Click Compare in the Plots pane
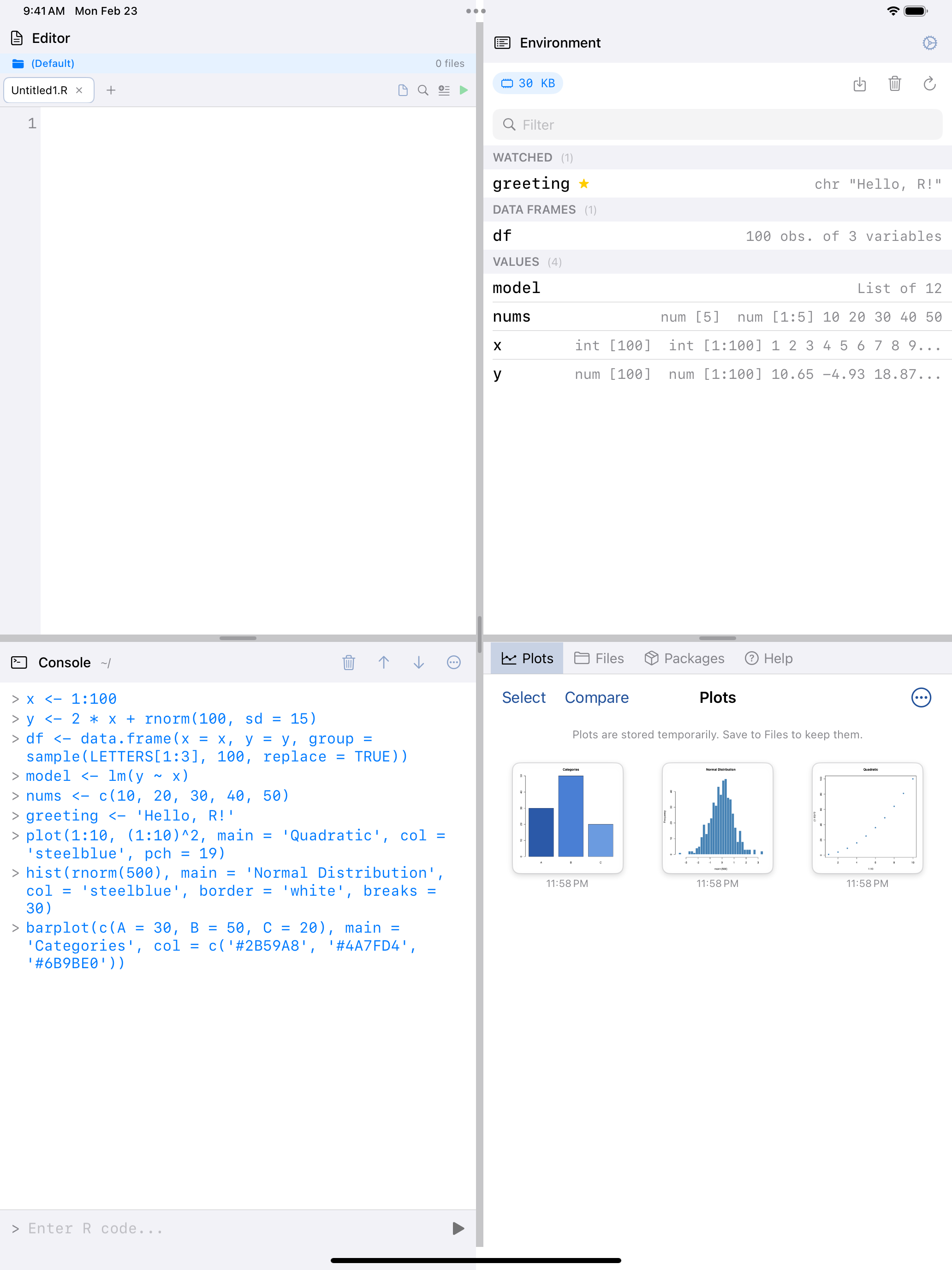This screenshot has width=952, height=1270. coord(597,697)
